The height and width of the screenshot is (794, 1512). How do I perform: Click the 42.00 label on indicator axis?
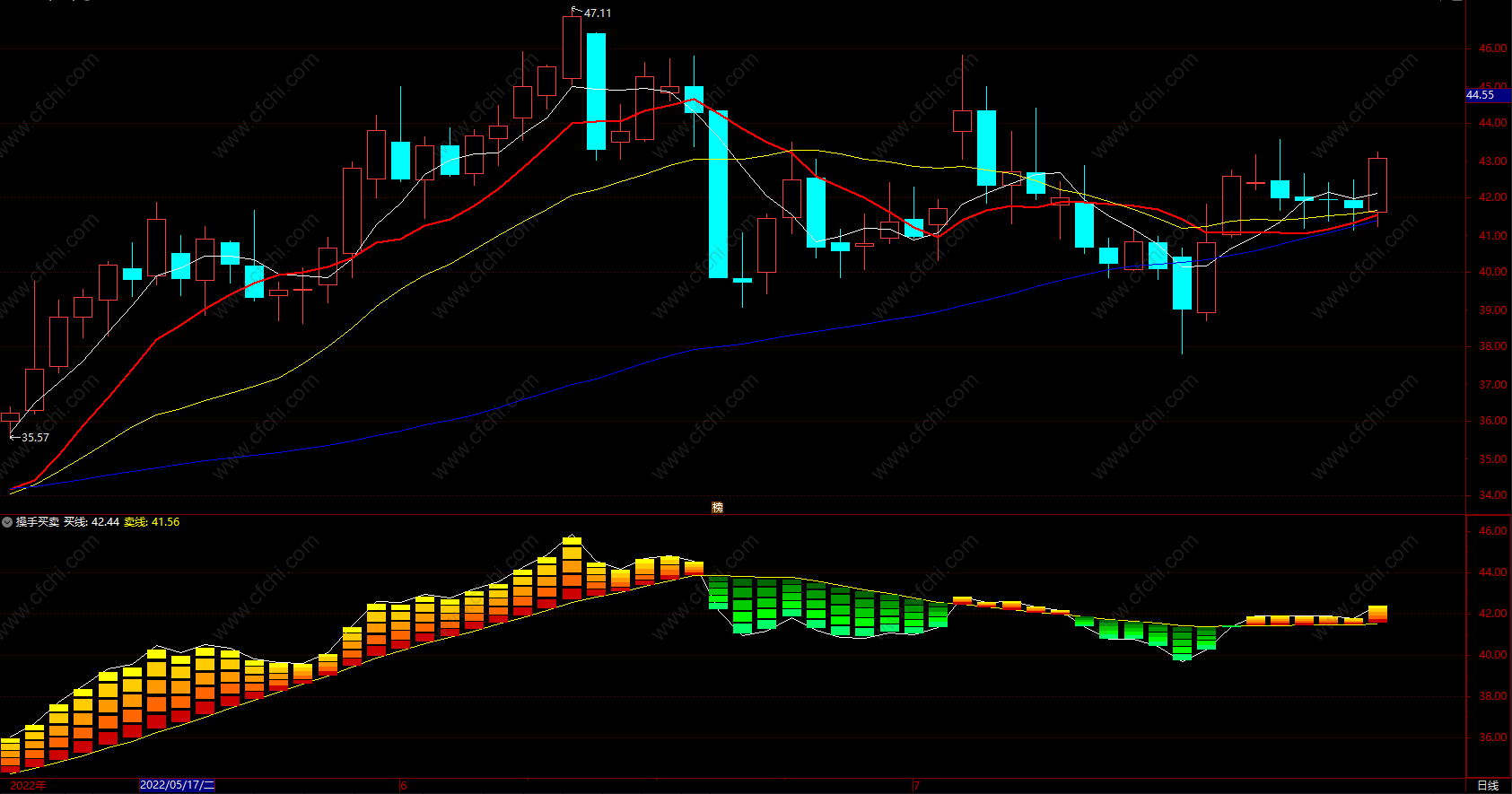point(1492,614)
